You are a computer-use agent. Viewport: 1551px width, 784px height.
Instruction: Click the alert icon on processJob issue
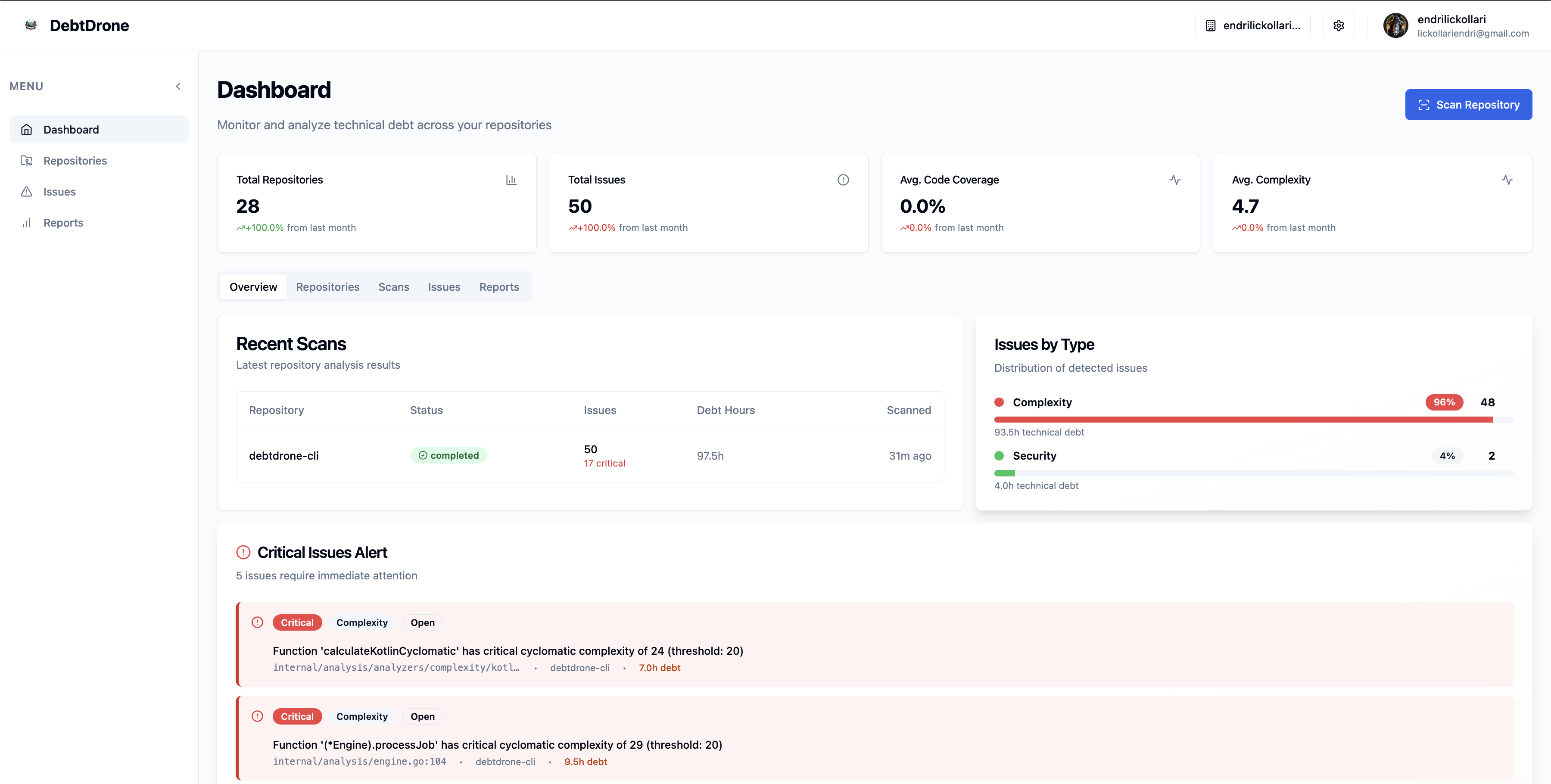click(257, 716)
